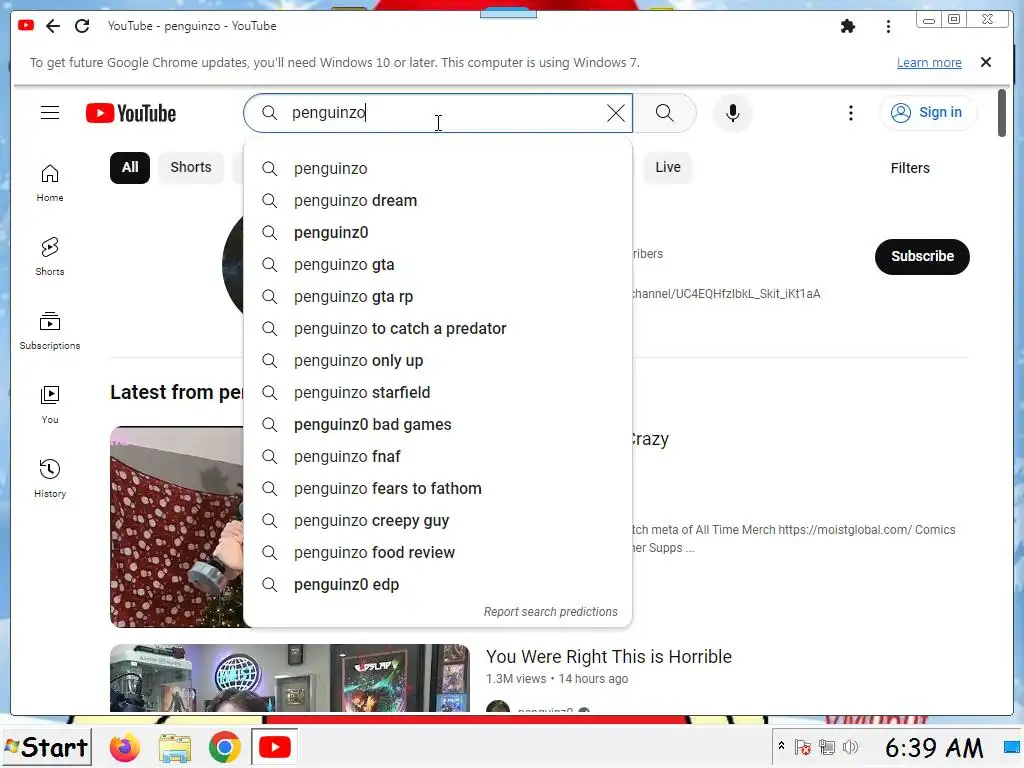The height and width of the screenshot is (768, 1024).
Task: Click inside the penguinzo search box
Action: click(x=438, y=113)
